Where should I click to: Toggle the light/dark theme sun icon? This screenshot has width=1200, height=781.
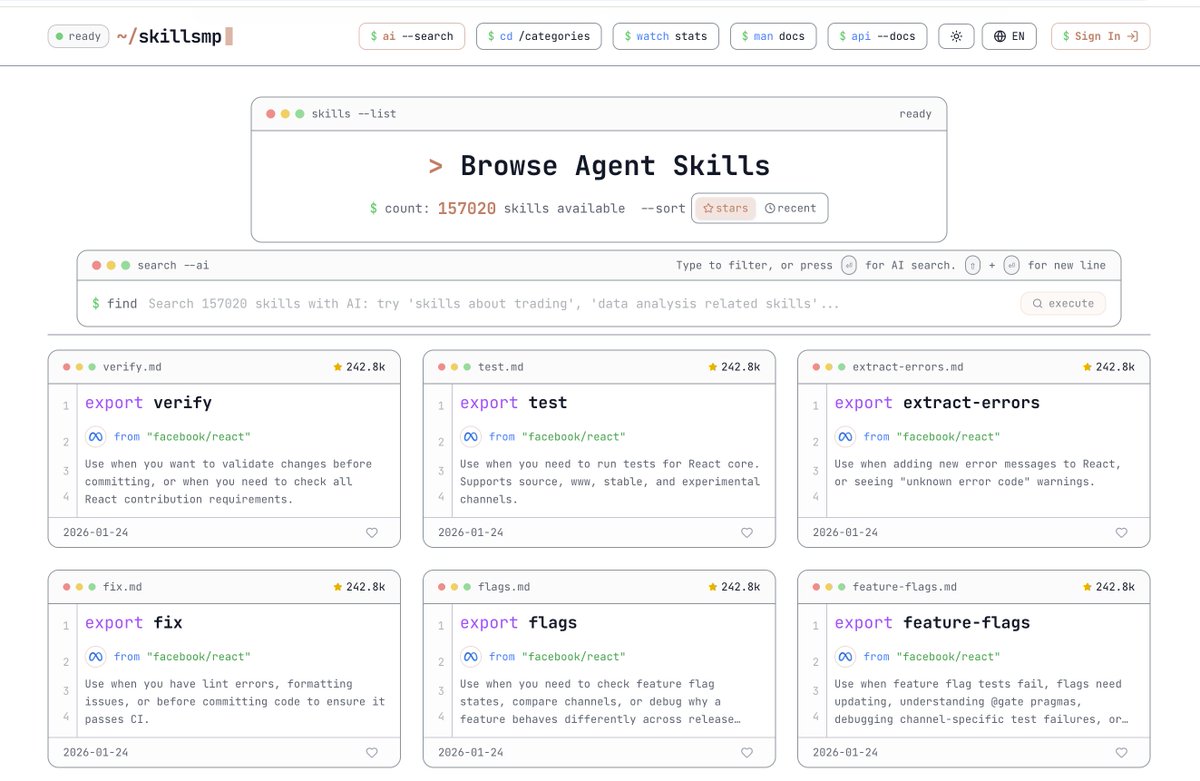click(x=956, y=37)
